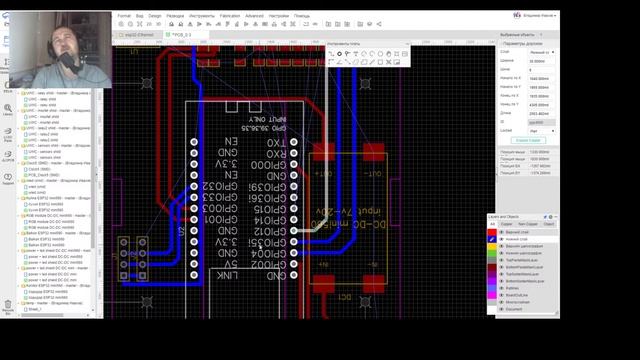Switch to 2D preview from the toolbar
The width and height of the screenshot is (640, 360).
149,24
